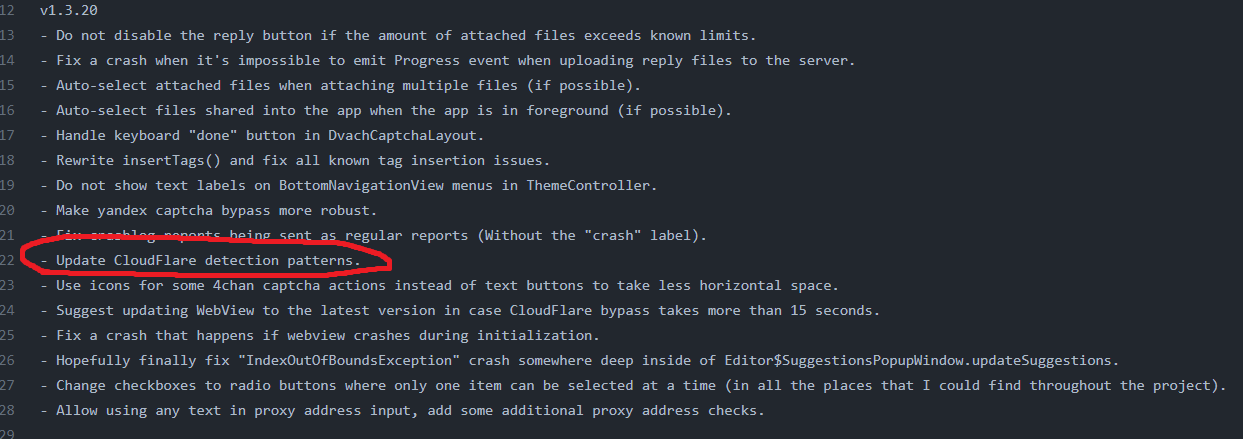Image resolution: width=1243 pixels, height=439 pixels.
Task: Select the DvachCaptchaLayout keyboard done line
Action: [x=276, y=135]
